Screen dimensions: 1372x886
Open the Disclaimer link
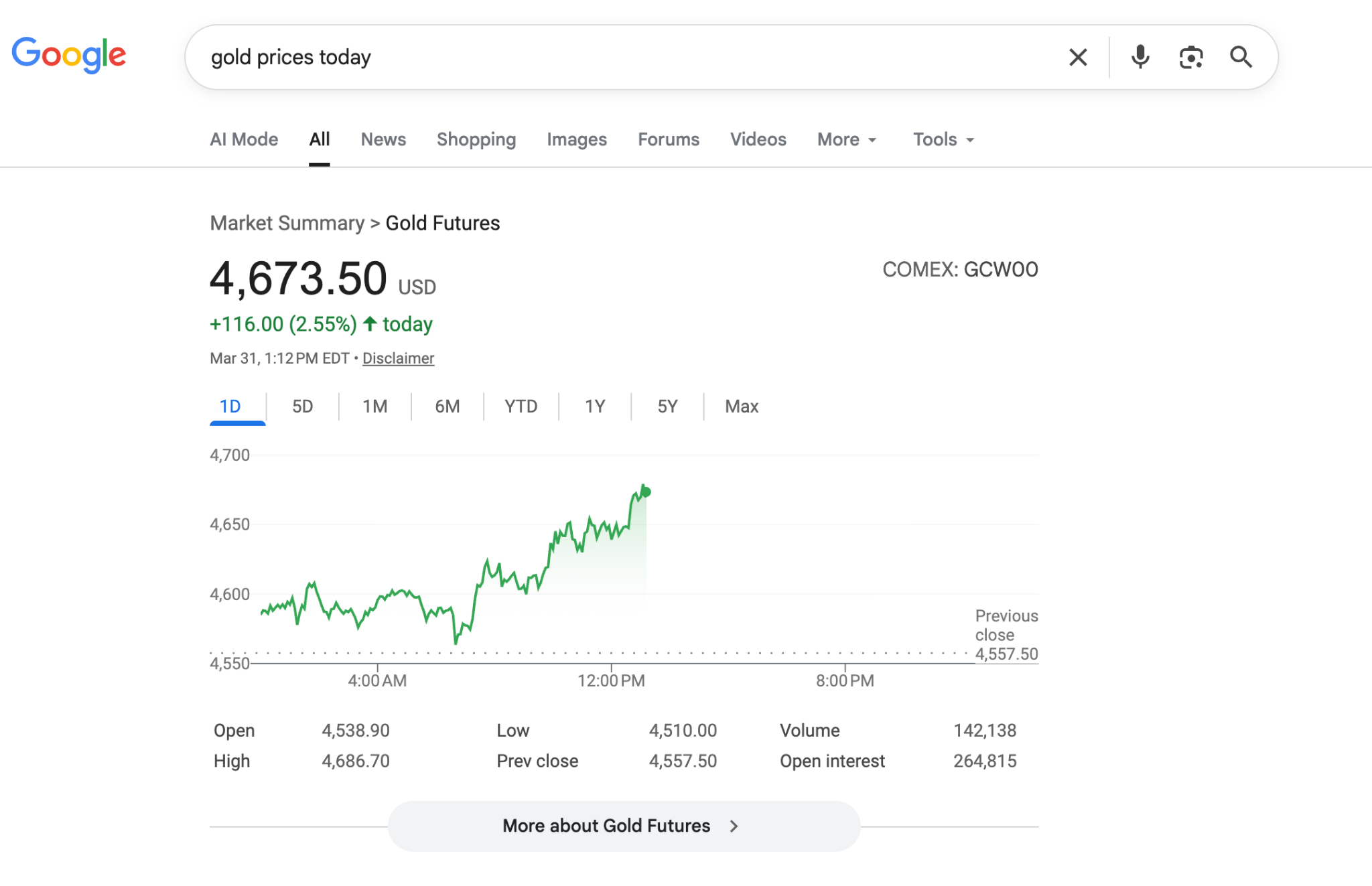[x=398, y=358]
